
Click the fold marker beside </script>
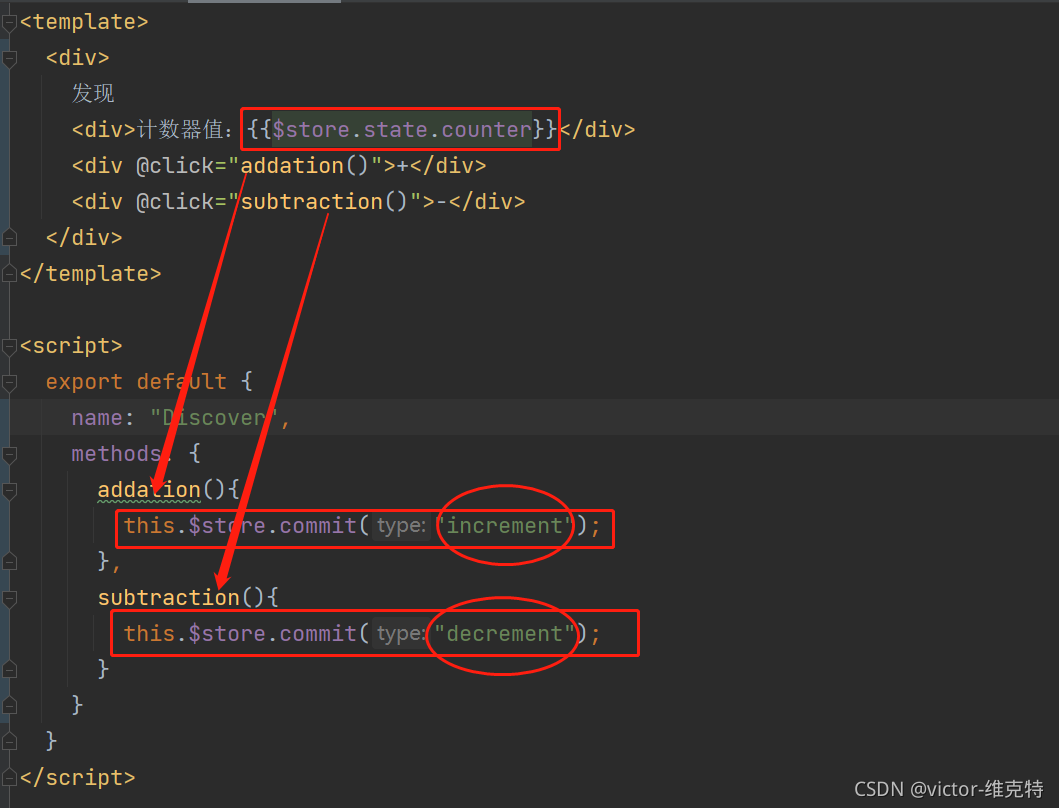[9, 778]
